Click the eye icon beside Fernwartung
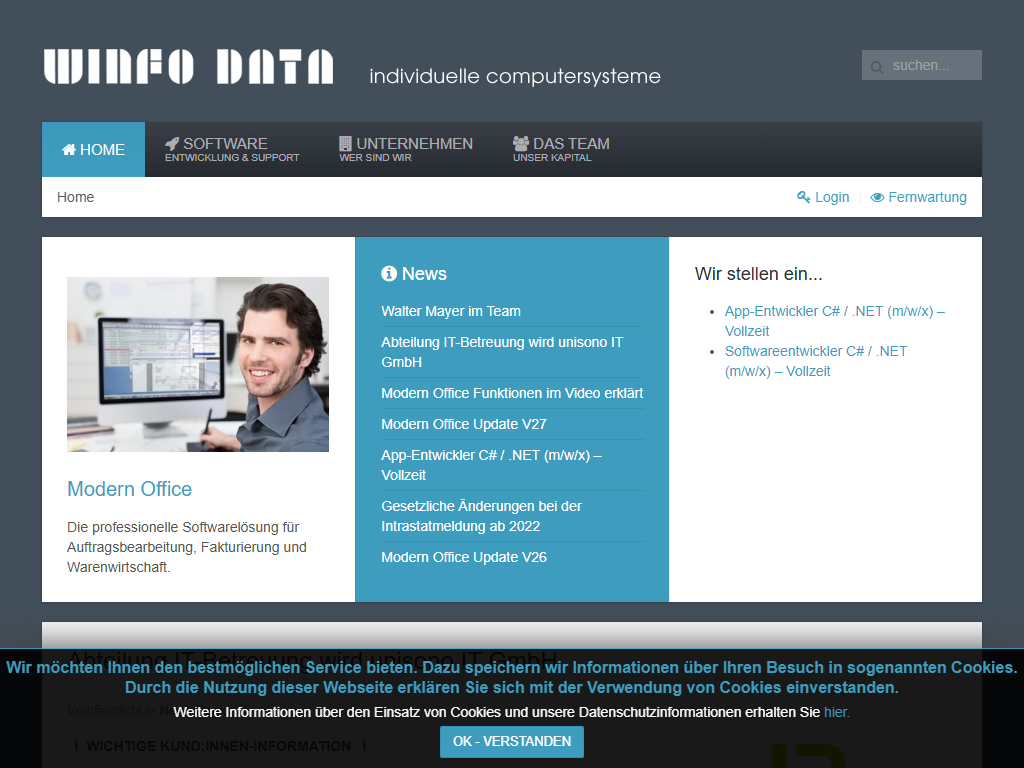The image size is (1024, 768). tap(877, 197)
